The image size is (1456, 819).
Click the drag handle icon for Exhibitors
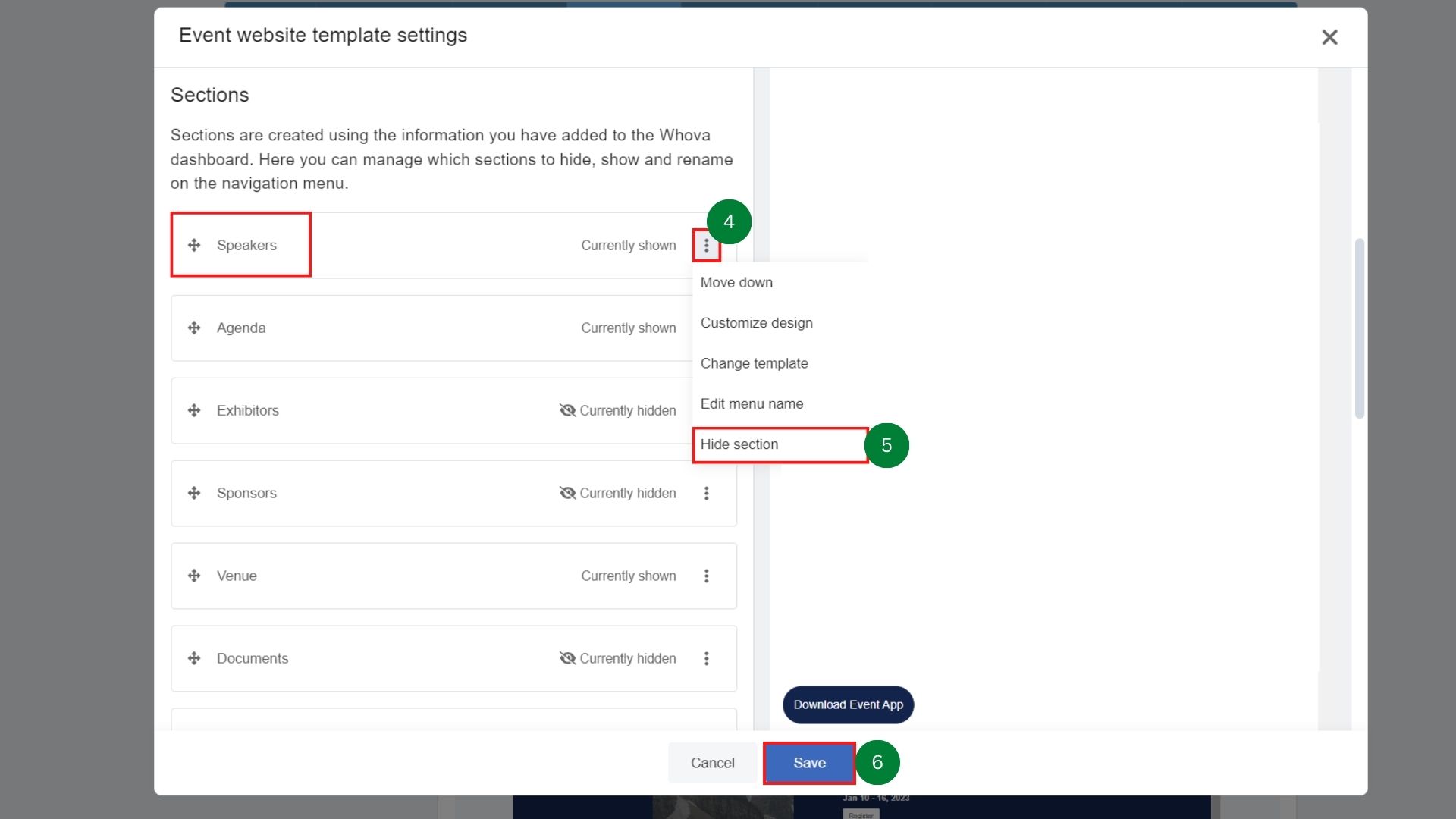pos(194,410)
